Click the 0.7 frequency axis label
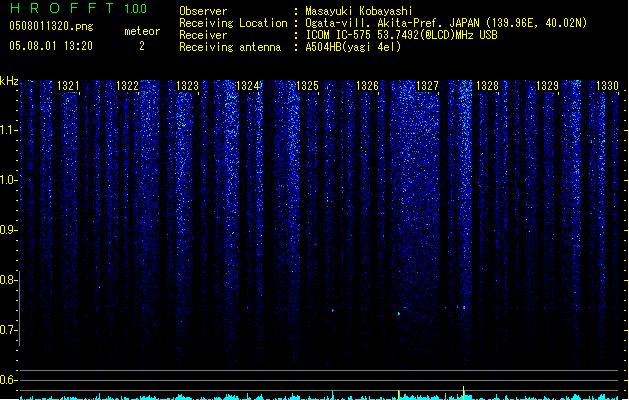629x400 pixels. pos(8,330)
